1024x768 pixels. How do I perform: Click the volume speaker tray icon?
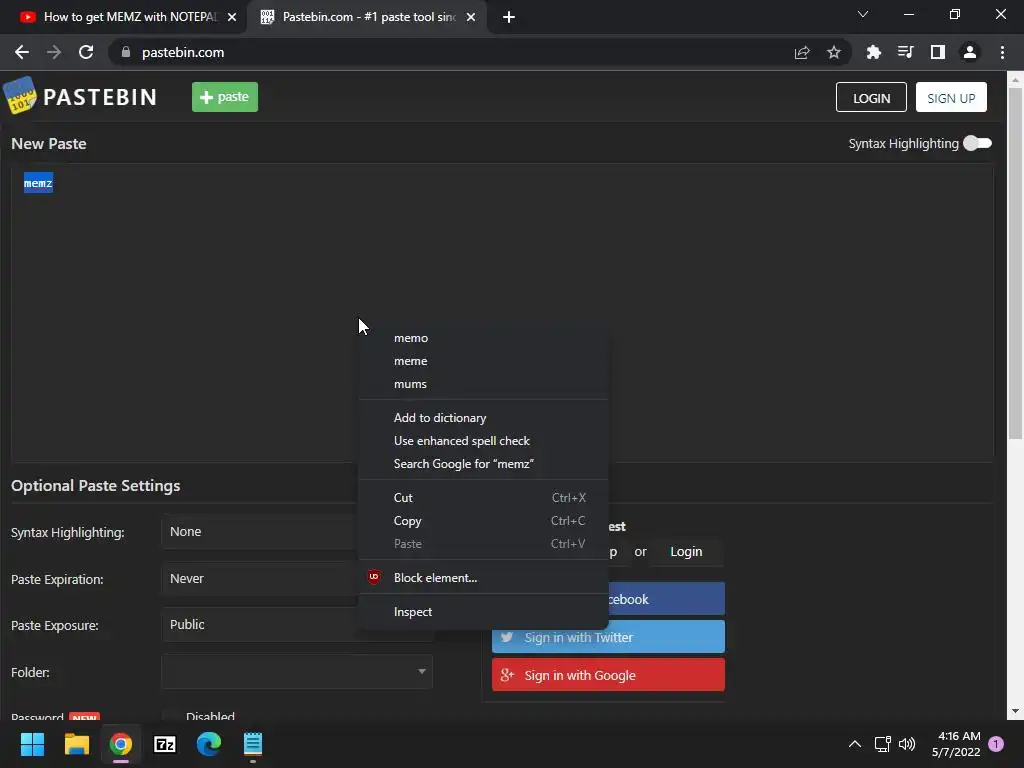pyautogui.click(x=907, y=744)
